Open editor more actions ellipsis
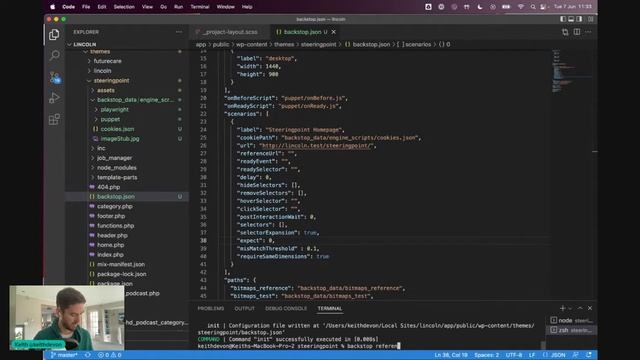The width and height of the screenshot is (640, 360). (x=588, y=32)
